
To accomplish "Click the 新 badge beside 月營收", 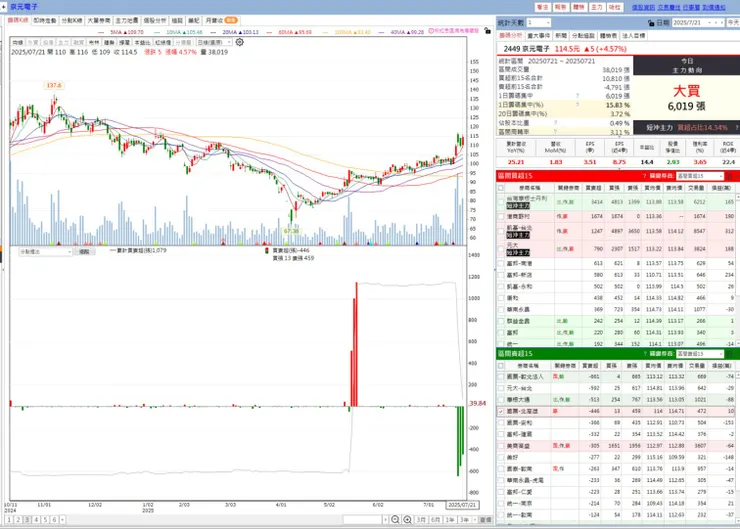I will point(231,20).
